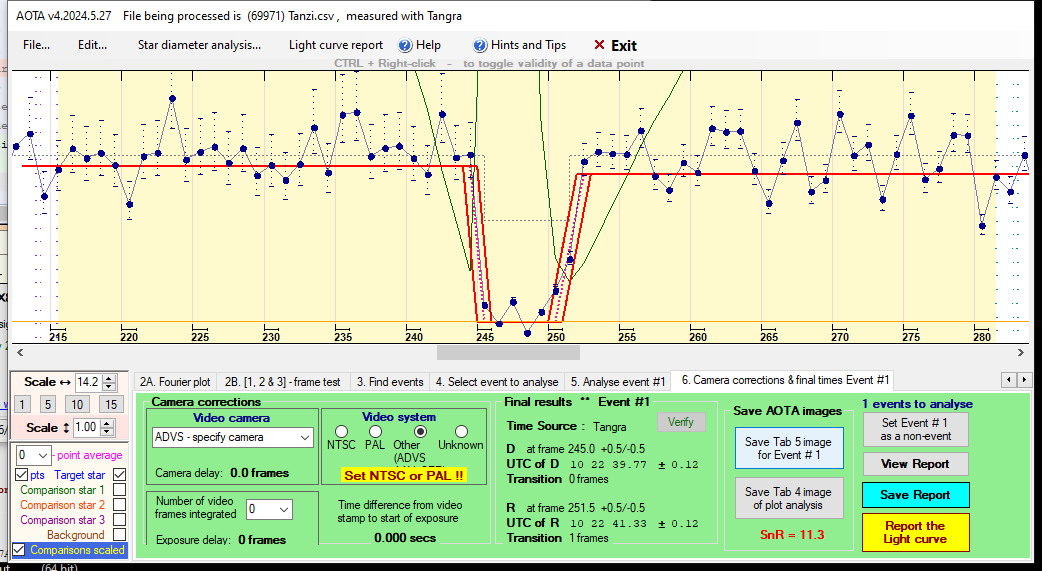Enable the Comparison star 1 checkbox
Screen dimensions: 1042x571
click(120, 490)
